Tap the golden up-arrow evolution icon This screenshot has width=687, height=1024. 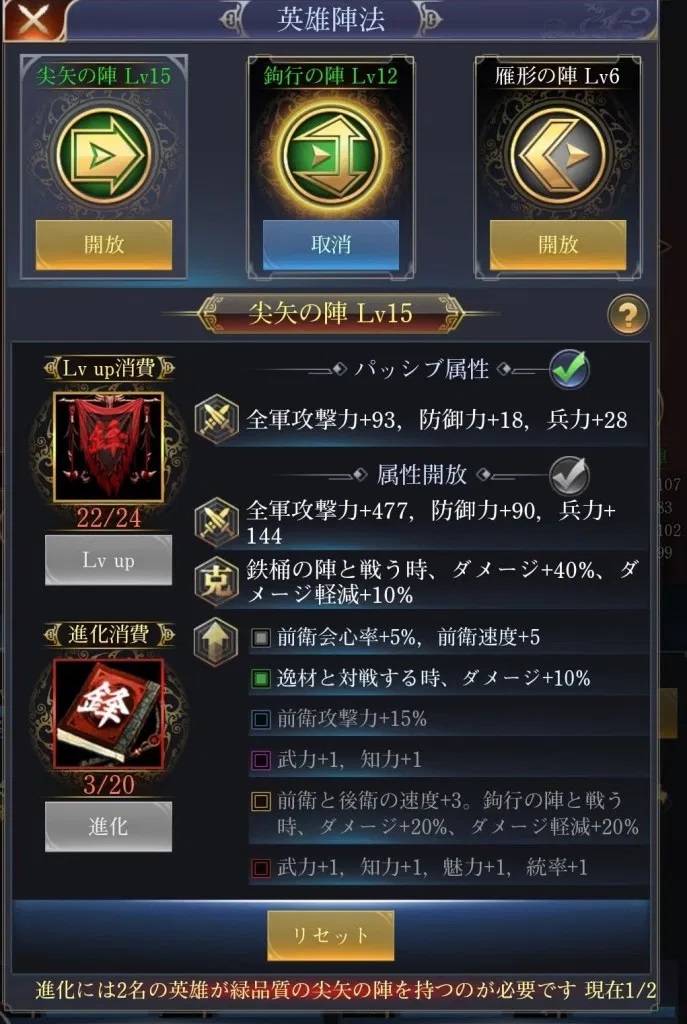pyautogui.click(x=217, y=643)
